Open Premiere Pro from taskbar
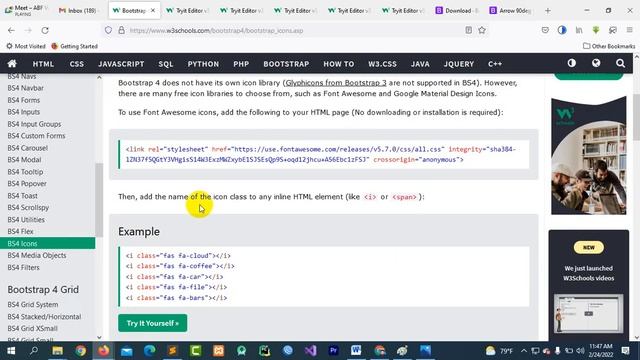 pos(333,351)
